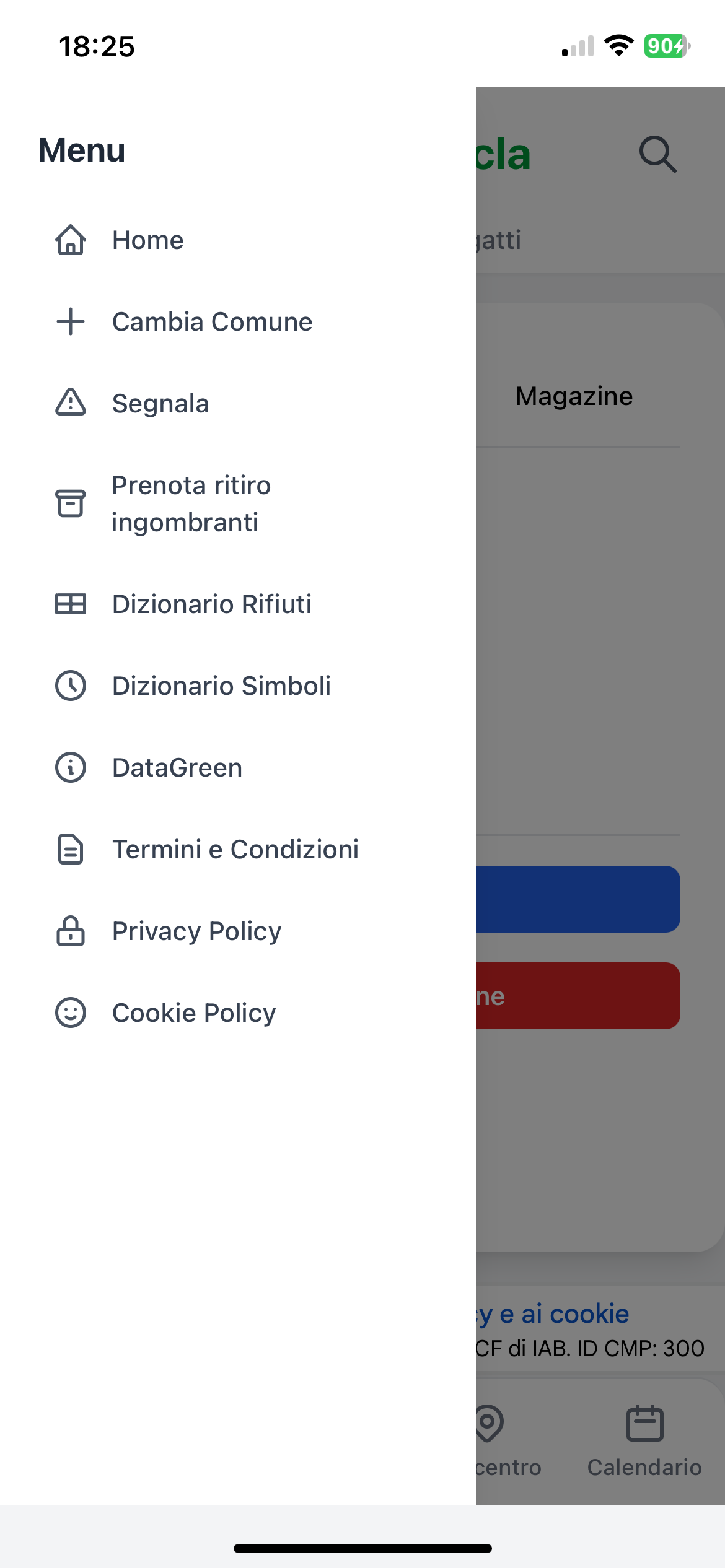Screen dimensions: 725x1568
Task: Go to the DataGreen menu entry
Action: 177,768
